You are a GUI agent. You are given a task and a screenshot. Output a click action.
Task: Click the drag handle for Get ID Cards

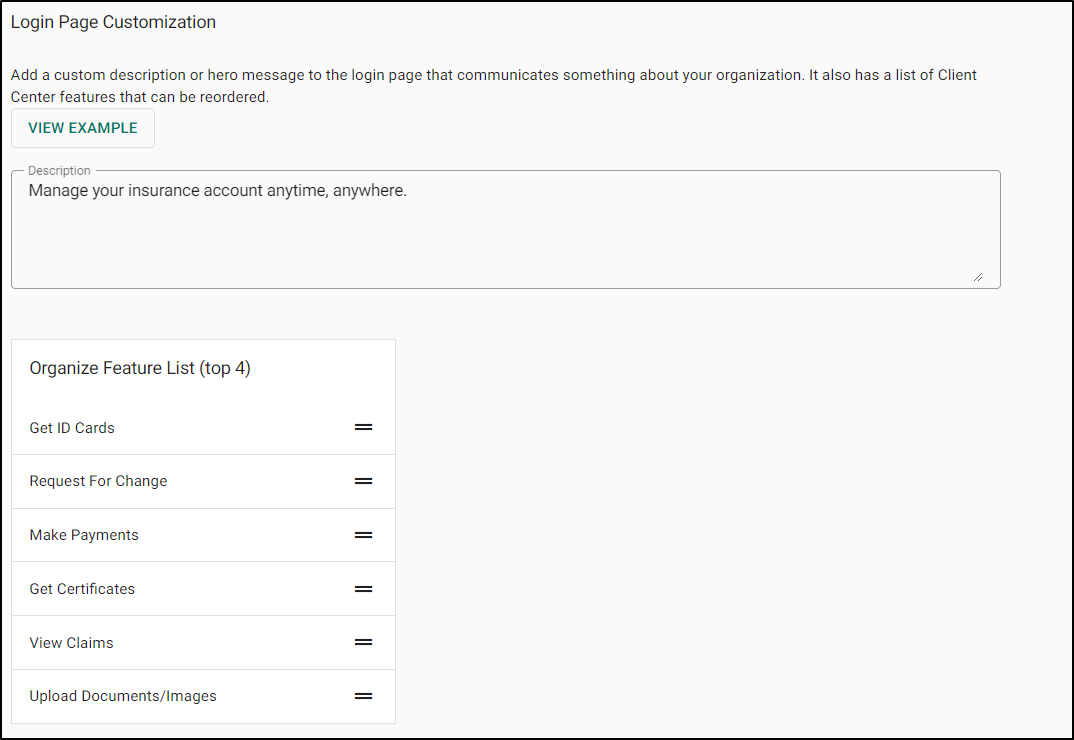[x=363, y=427]
